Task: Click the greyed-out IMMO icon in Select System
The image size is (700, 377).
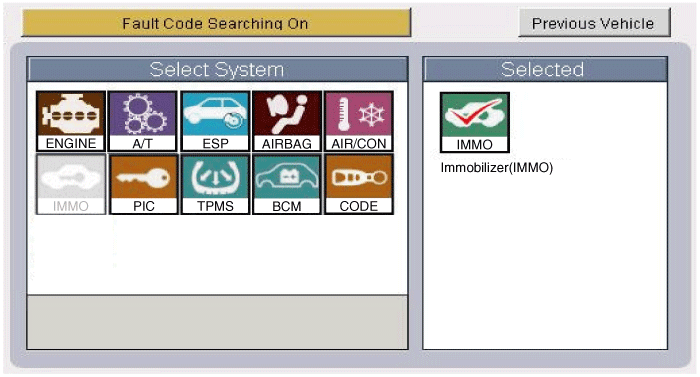Action: tap(71, 184)
